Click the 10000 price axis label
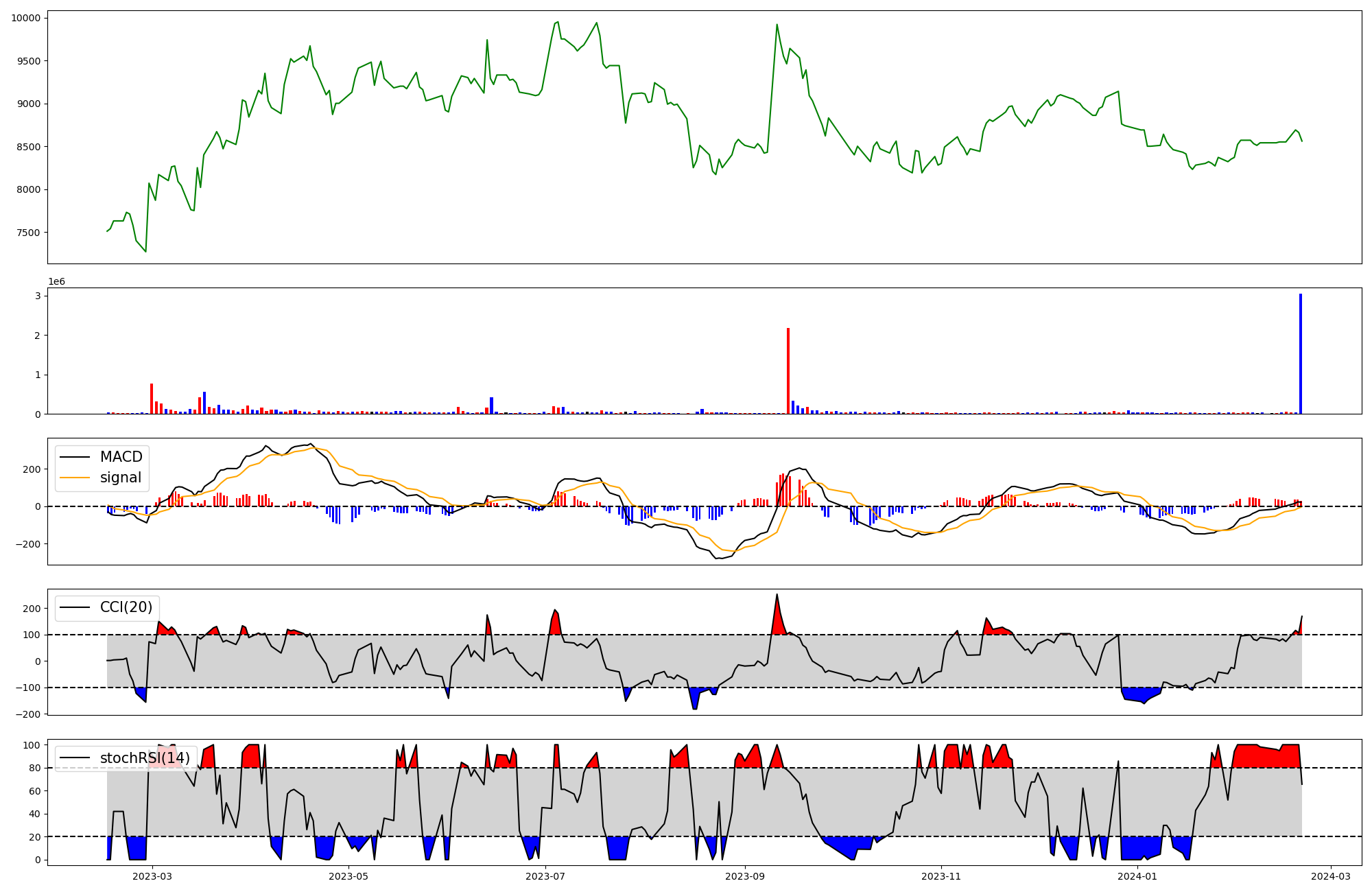The width and height of the screenshot is (1372, 892). coord(25,18)
